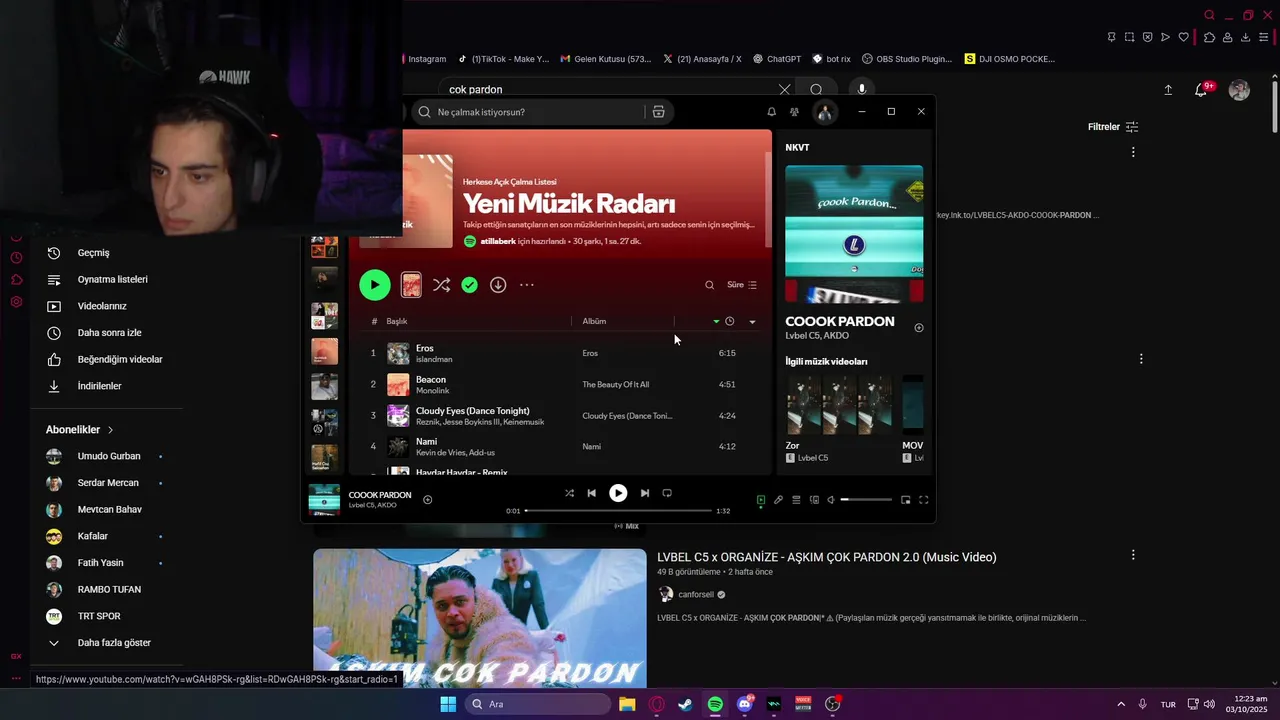Open Spotify notifications bell
This screenshot has height=720, width=1280.
(x=771, y=112)
